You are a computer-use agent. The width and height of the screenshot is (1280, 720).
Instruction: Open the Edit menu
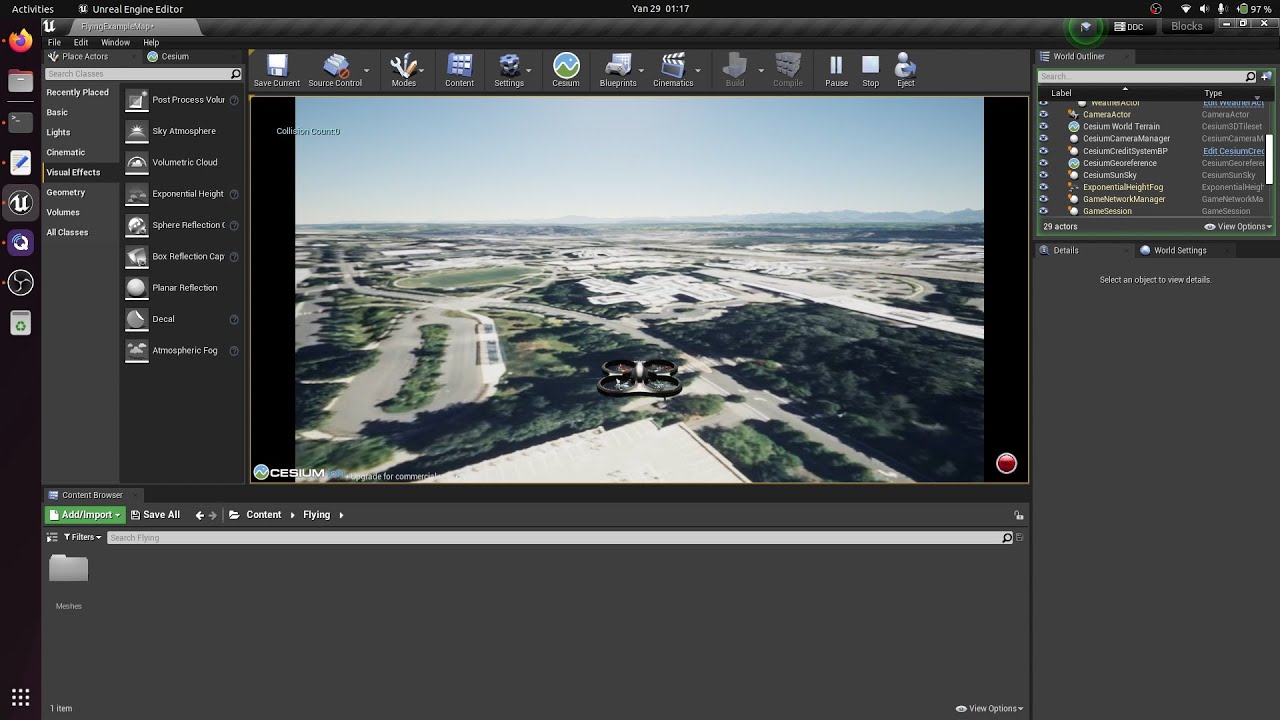(x=81, y=43)
